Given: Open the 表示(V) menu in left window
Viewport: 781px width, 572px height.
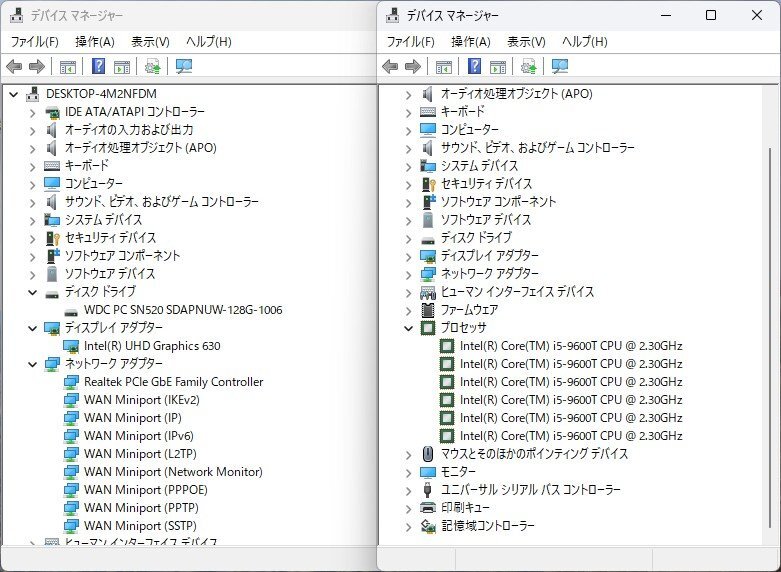Looking at the screenshot, I should 150,42.
